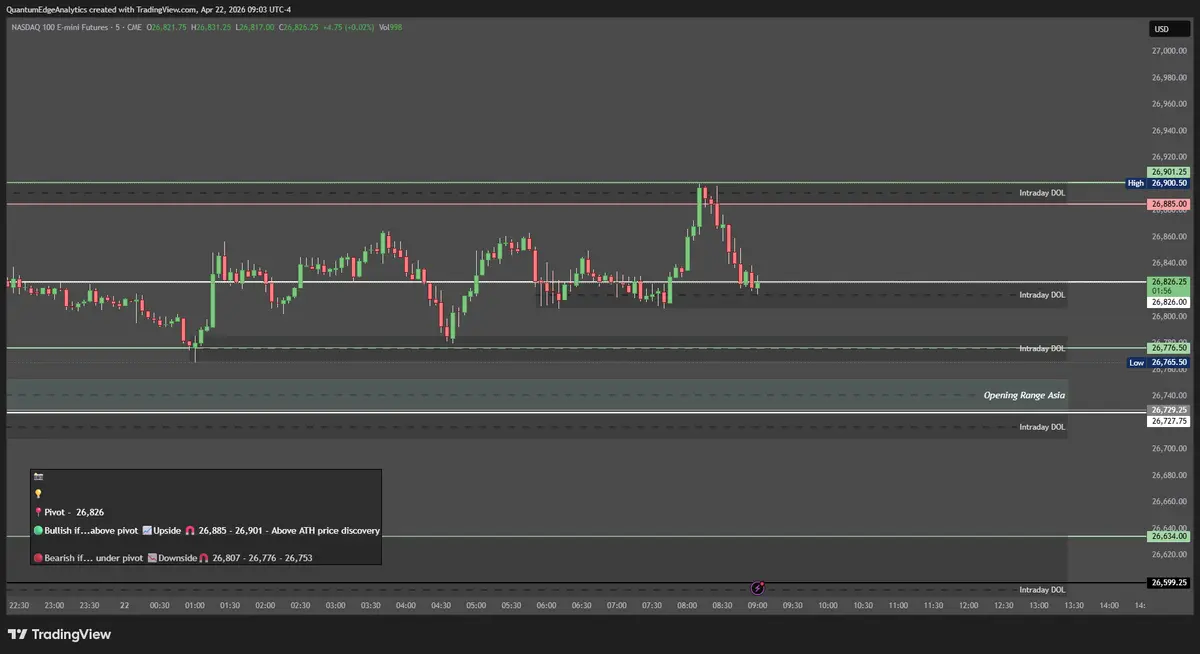Click the Above ATH price discovery text

tap(325, 530)
